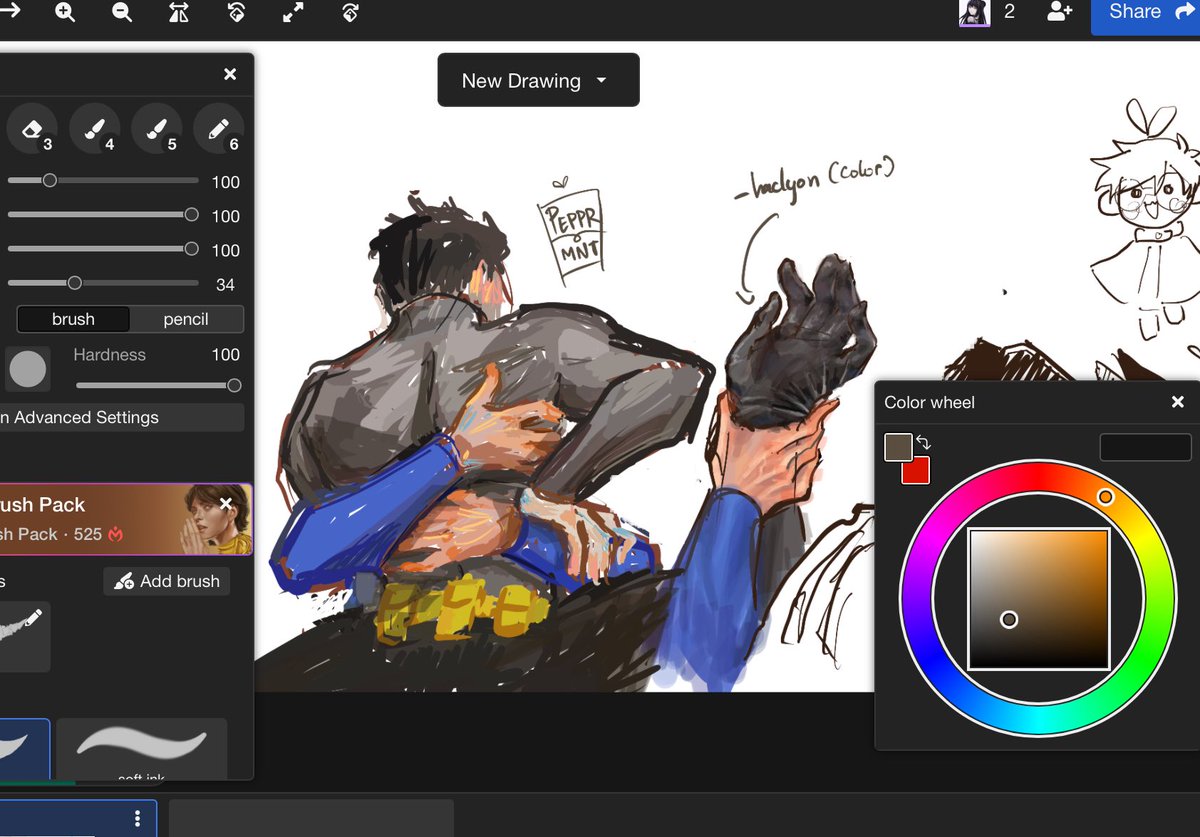
Task: Open Advanced Settings section
Action: click(x=121, y=417)
